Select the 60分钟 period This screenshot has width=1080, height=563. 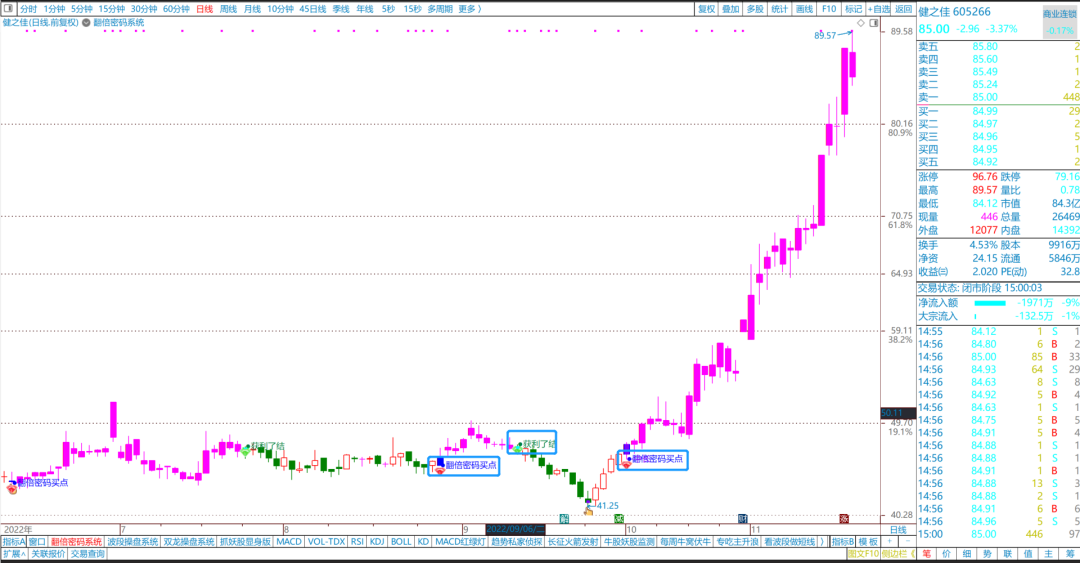tap(176, 9)
